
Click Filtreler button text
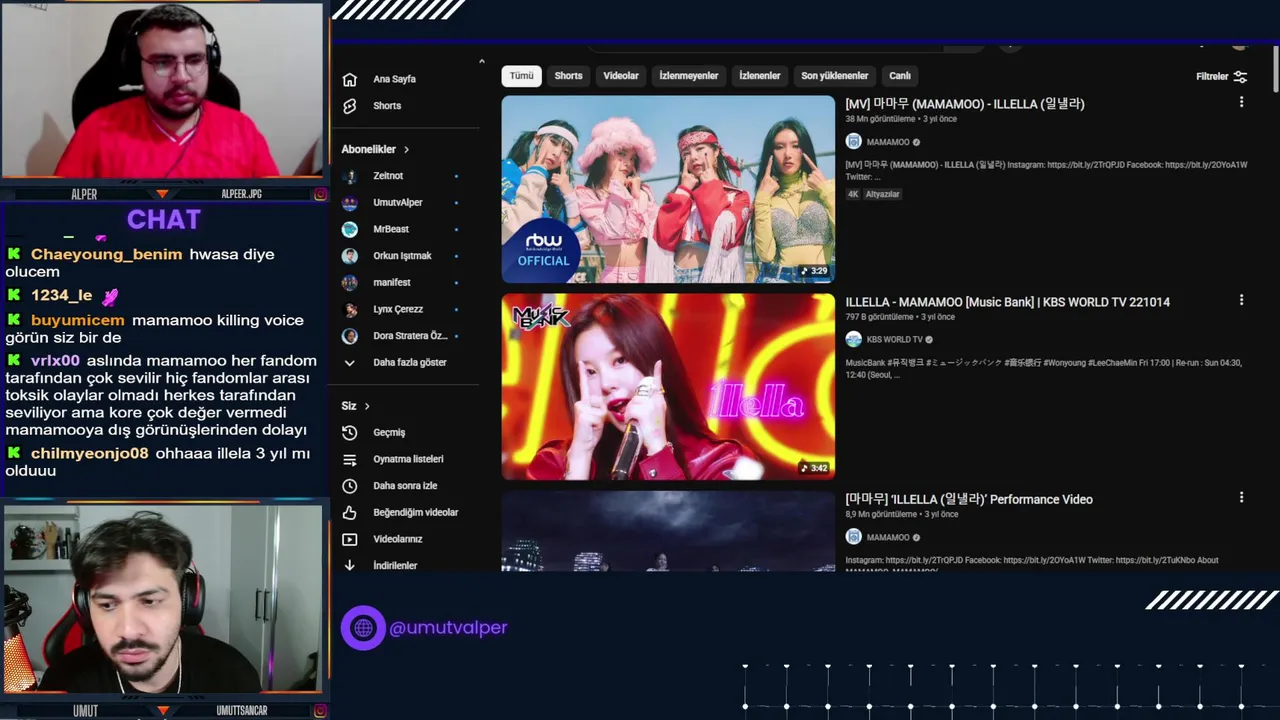[1212, 77]
